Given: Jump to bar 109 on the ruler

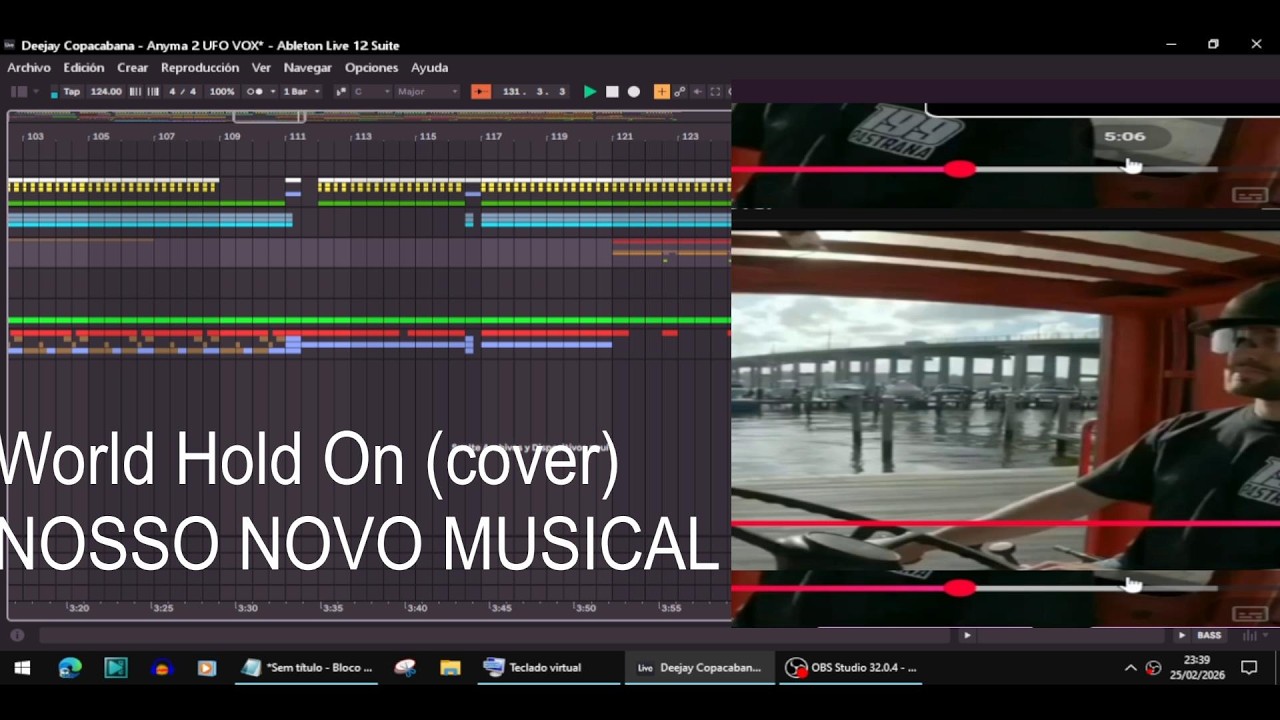Looking at the screenshot, I should pos(232,136).
